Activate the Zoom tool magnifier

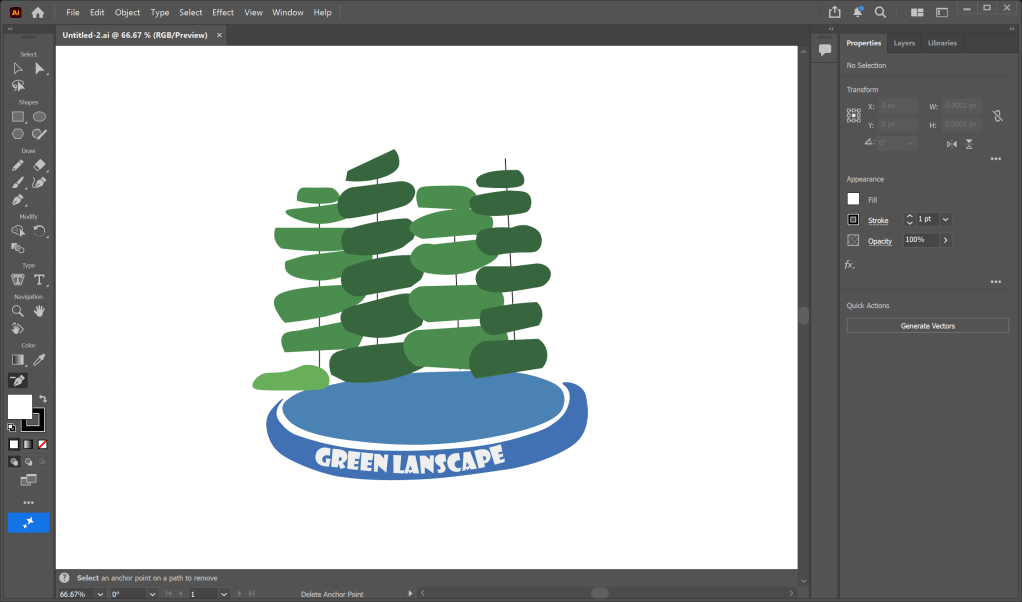coord(18,311)
